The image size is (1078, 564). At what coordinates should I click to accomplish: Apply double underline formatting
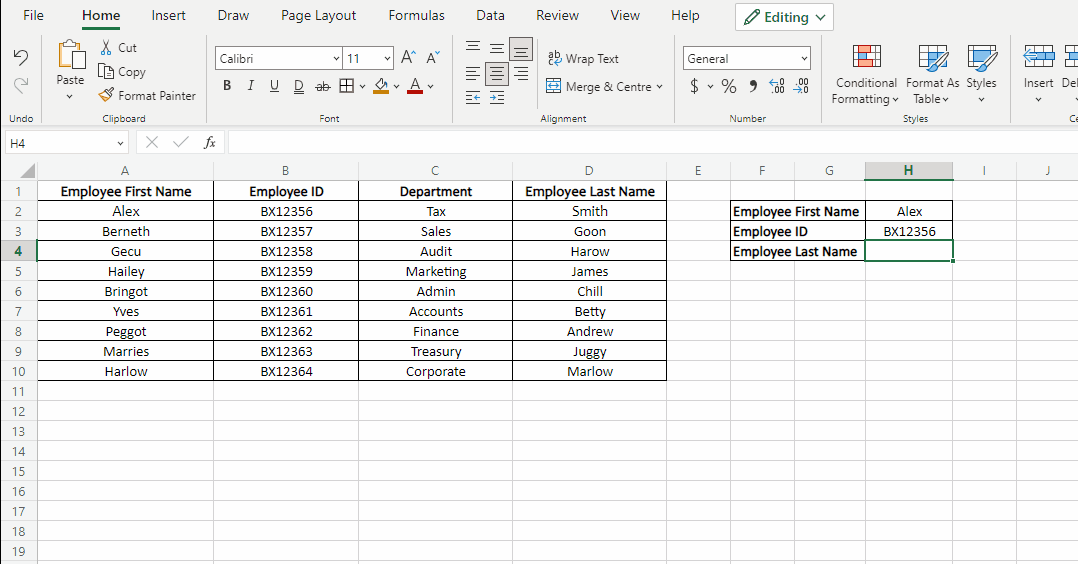tap(298, 86)
